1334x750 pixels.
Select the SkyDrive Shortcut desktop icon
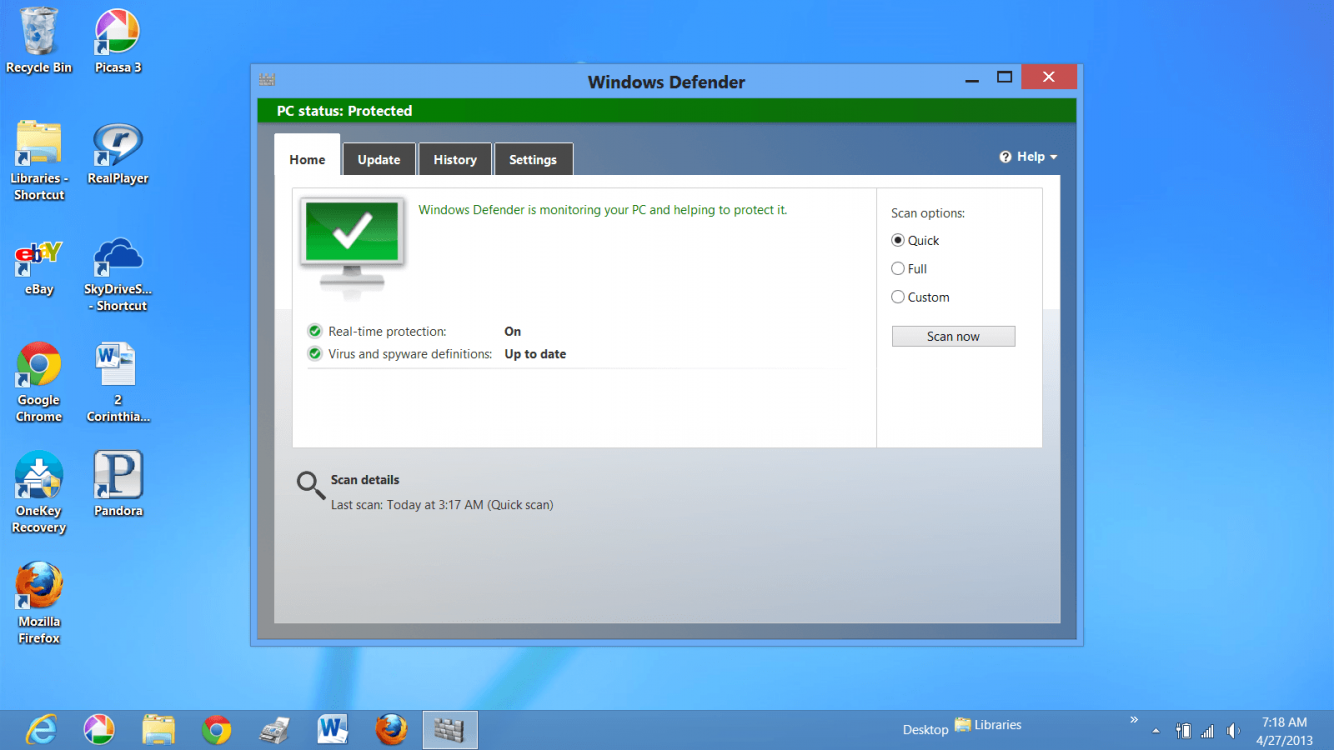point(117,274)
